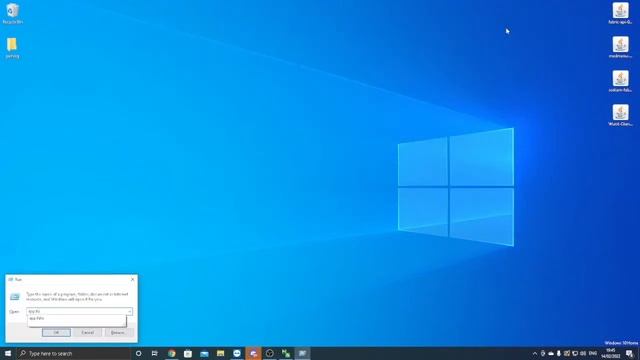
Task: Open Task View on the taskbar
Action: (x=155, y=353)
